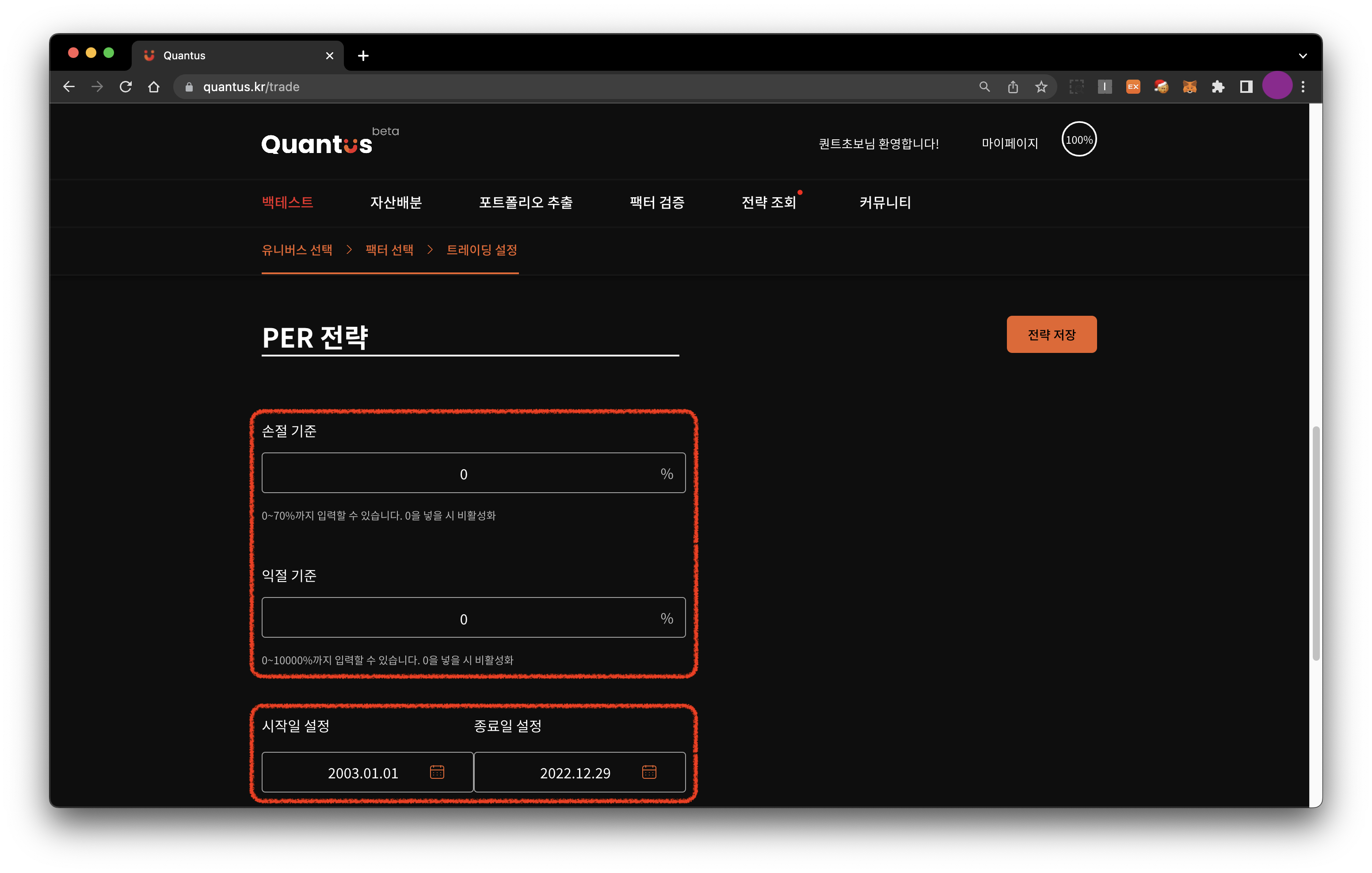Click the 전략 저장 button
The height and width of the screenshot is (873, 1372).
click(x=1051, y=335)
